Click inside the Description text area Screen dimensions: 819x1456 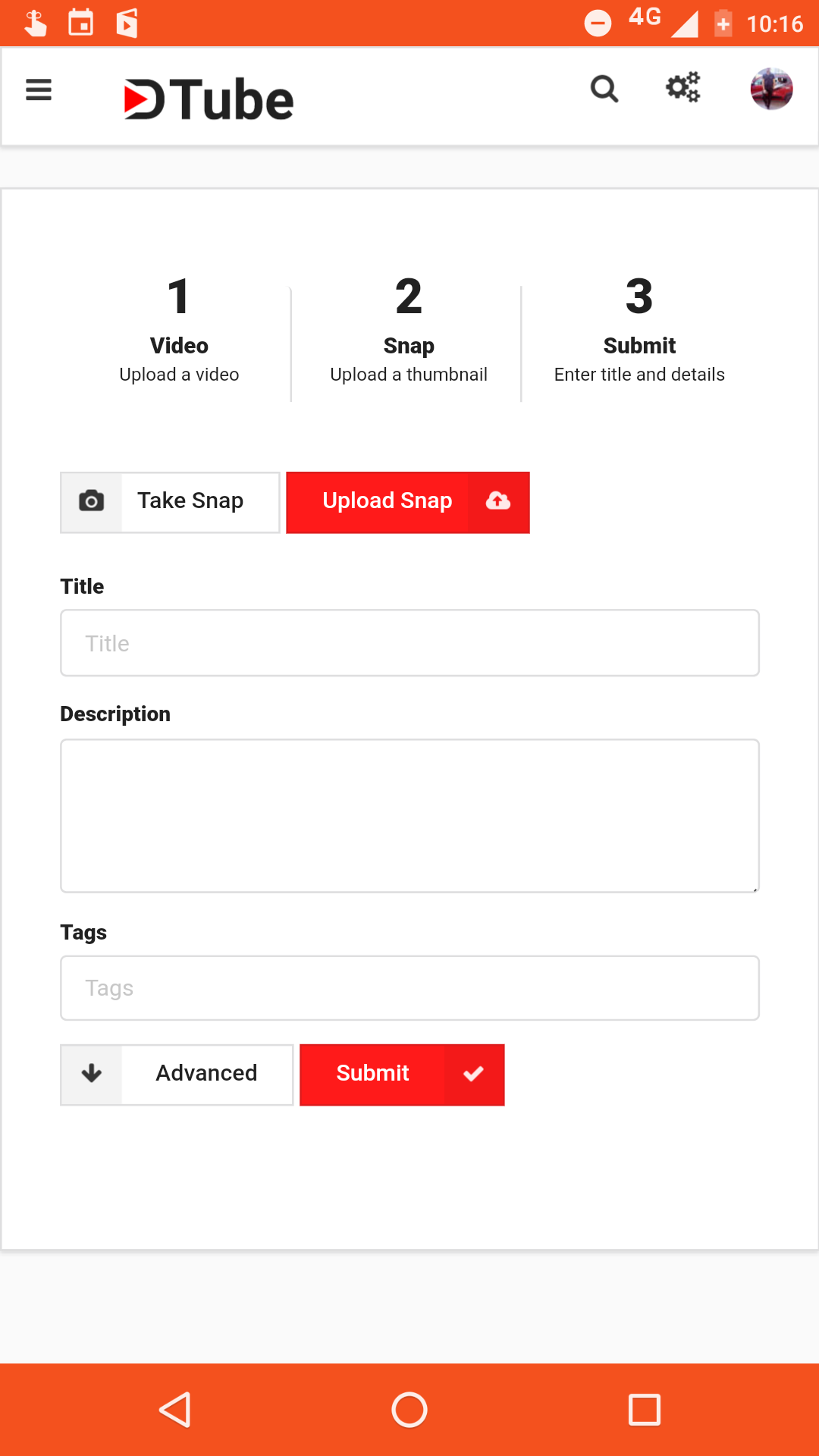click(409, 815)
